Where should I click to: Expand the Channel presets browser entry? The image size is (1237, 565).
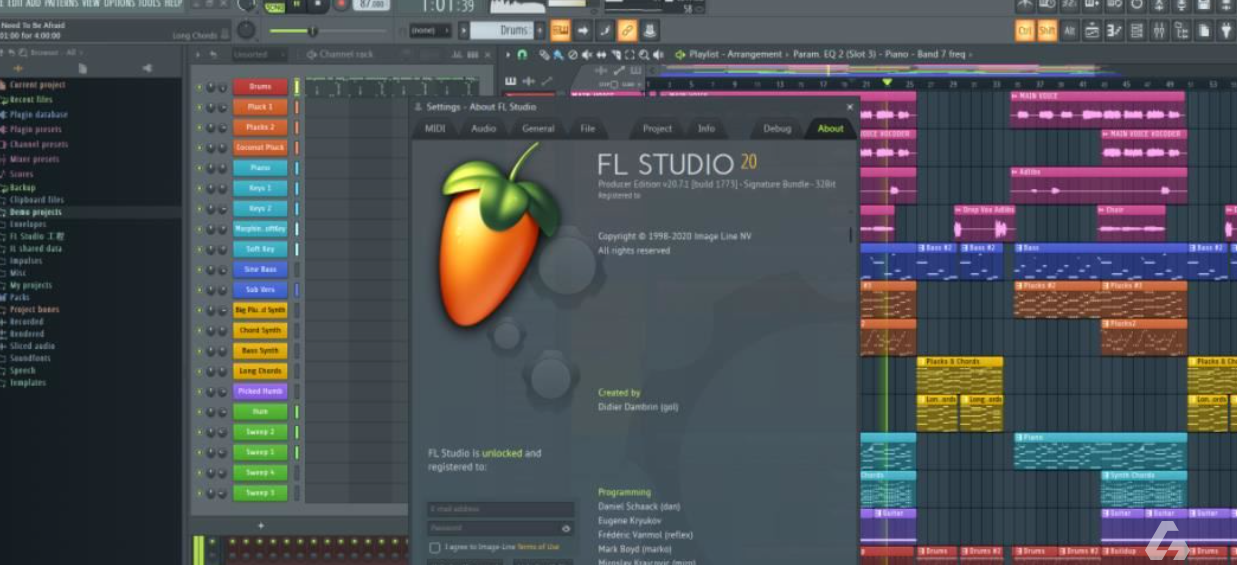click(x=38, y=144)
